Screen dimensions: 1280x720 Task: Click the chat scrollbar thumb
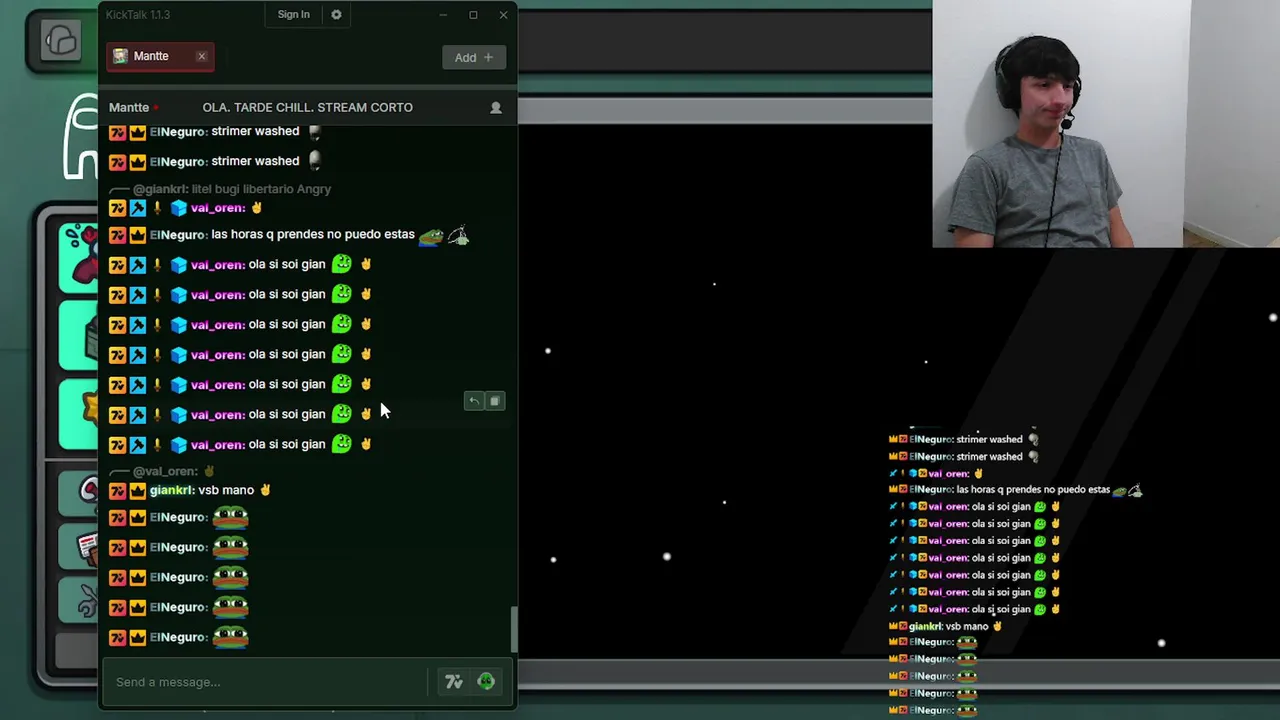click(x=514, y=629)
